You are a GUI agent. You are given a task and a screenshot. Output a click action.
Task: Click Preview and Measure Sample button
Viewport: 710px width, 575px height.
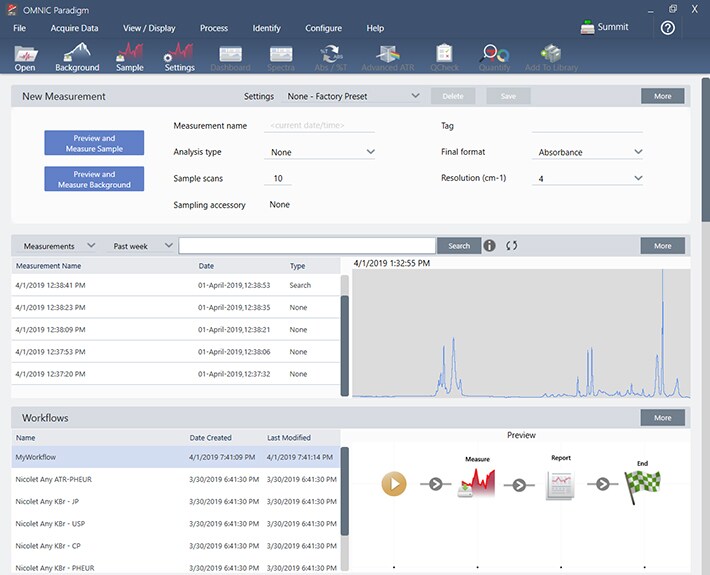click(94, 143)
